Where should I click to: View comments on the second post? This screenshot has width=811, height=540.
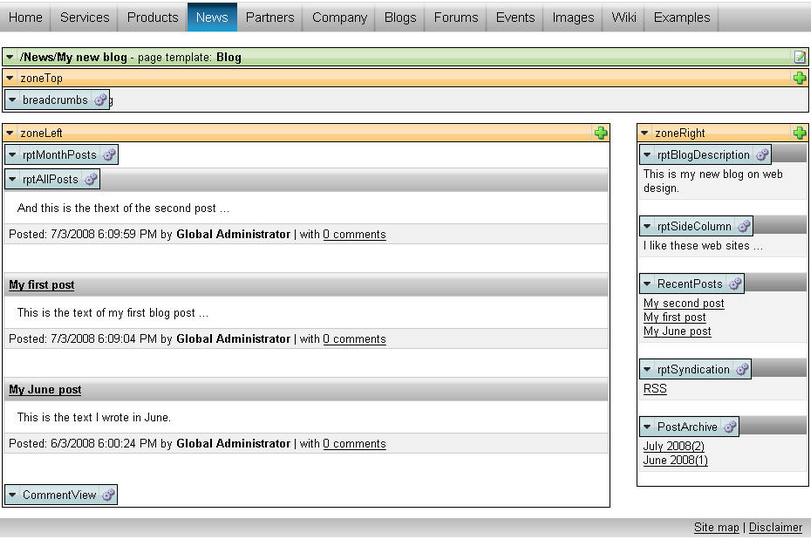click(354, 234)
